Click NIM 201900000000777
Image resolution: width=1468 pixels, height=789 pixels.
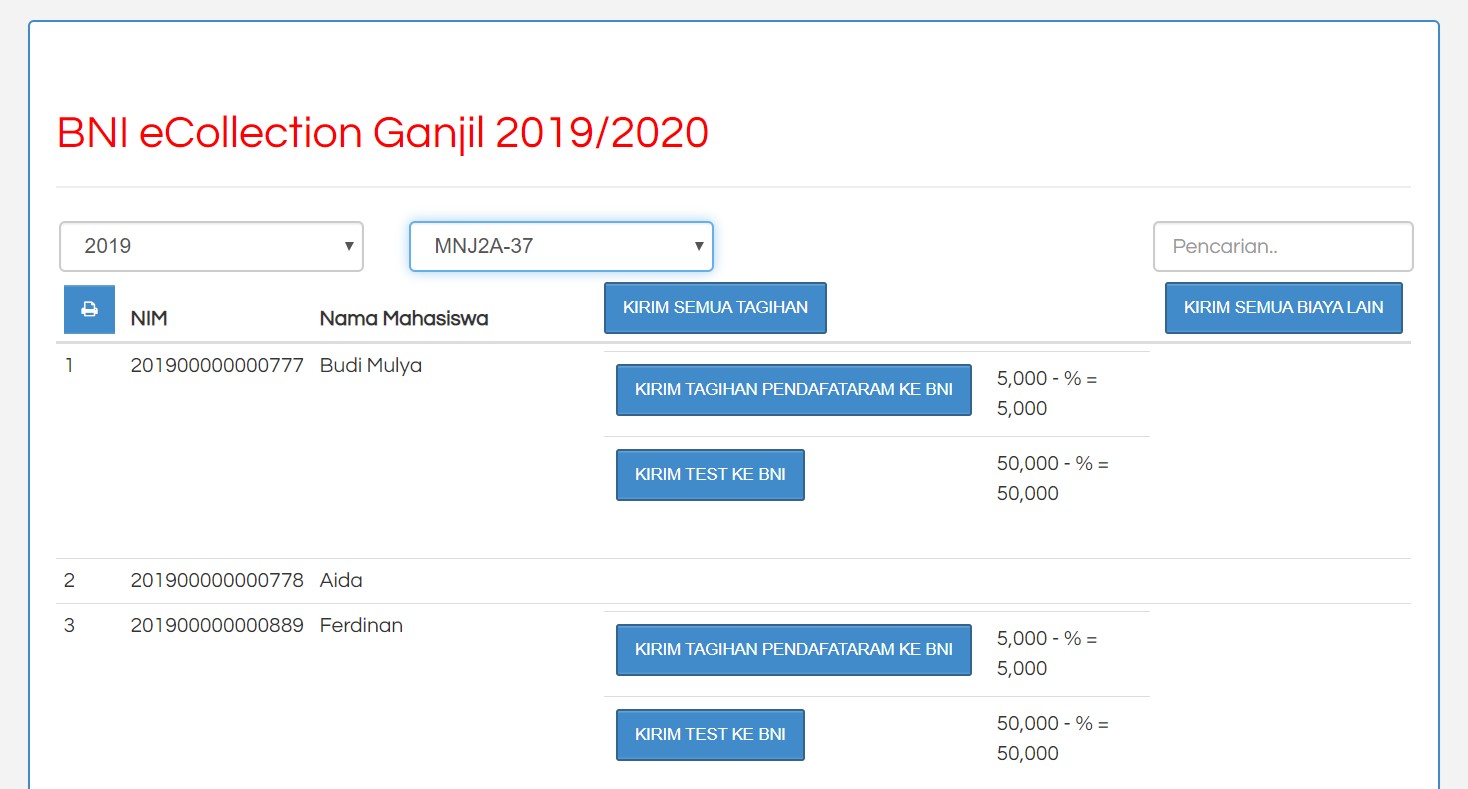(x=217, y=366)
